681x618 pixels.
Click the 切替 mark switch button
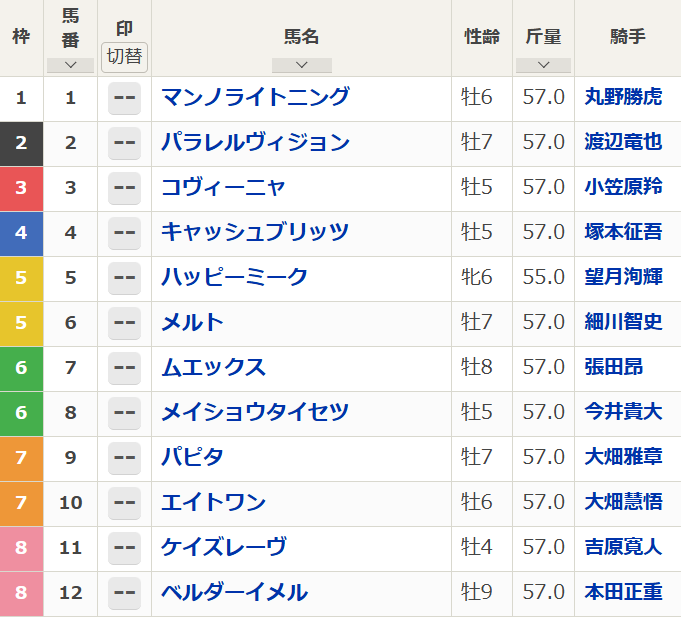(x=124, y=56)
